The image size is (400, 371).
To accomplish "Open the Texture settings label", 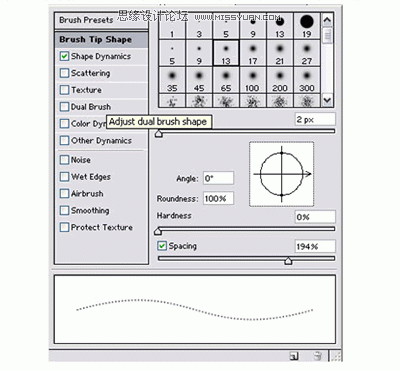I will [x=86, y=90].
